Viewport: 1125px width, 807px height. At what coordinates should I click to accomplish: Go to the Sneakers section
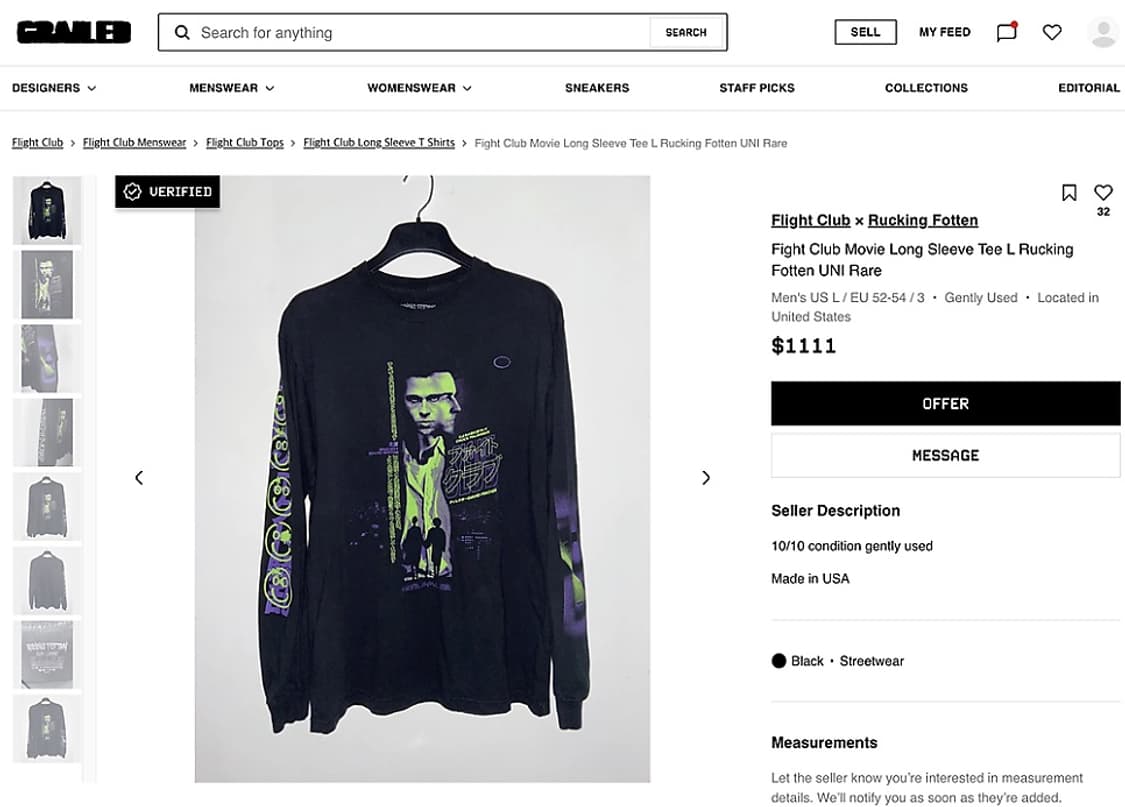[597, 88]
